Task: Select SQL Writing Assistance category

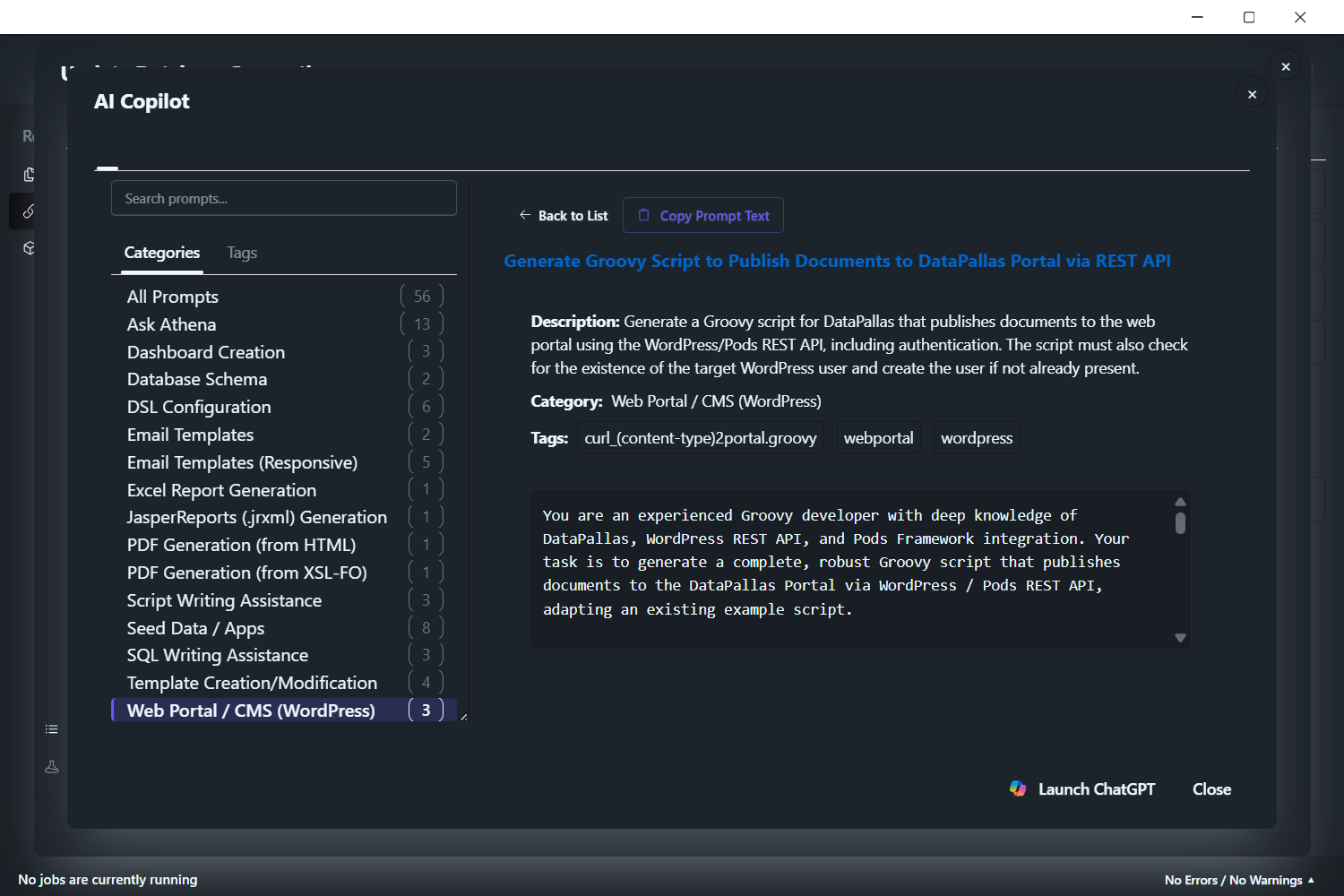Action: click(284, 655)
